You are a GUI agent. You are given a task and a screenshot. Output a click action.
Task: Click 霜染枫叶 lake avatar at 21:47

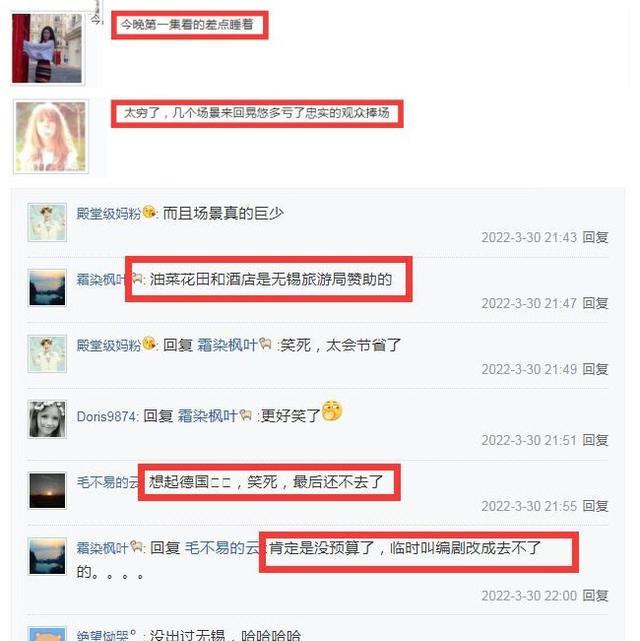(47, 287)
